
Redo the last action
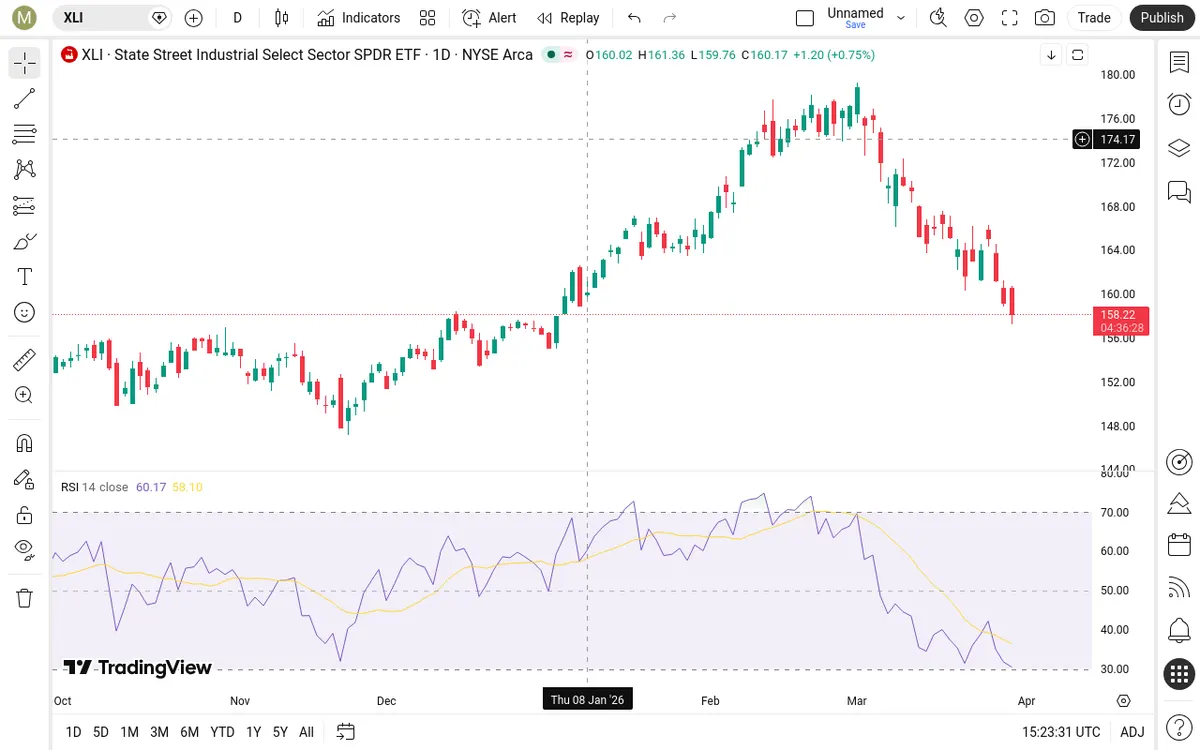tap(670, 18)
